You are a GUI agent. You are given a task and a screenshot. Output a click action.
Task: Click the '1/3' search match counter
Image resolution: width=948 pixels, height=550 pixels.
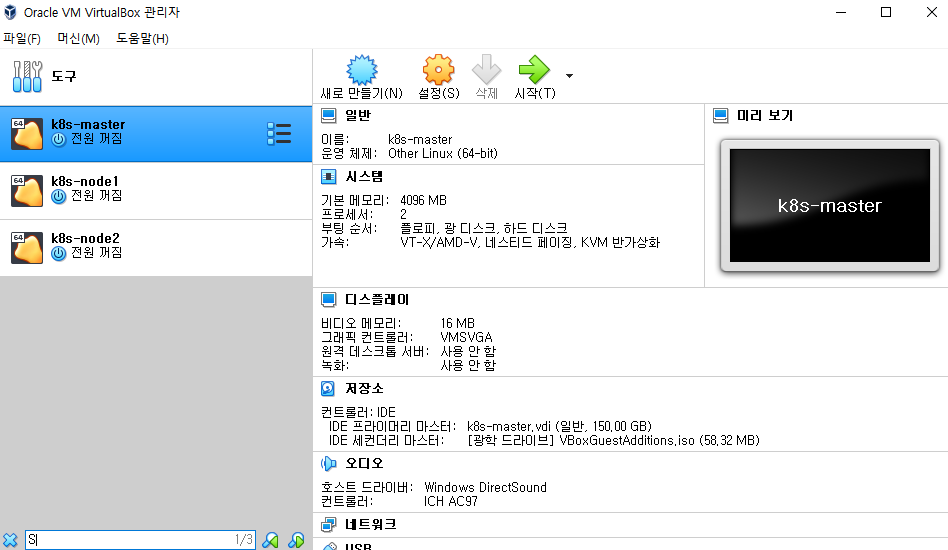(x=244, y=540)
